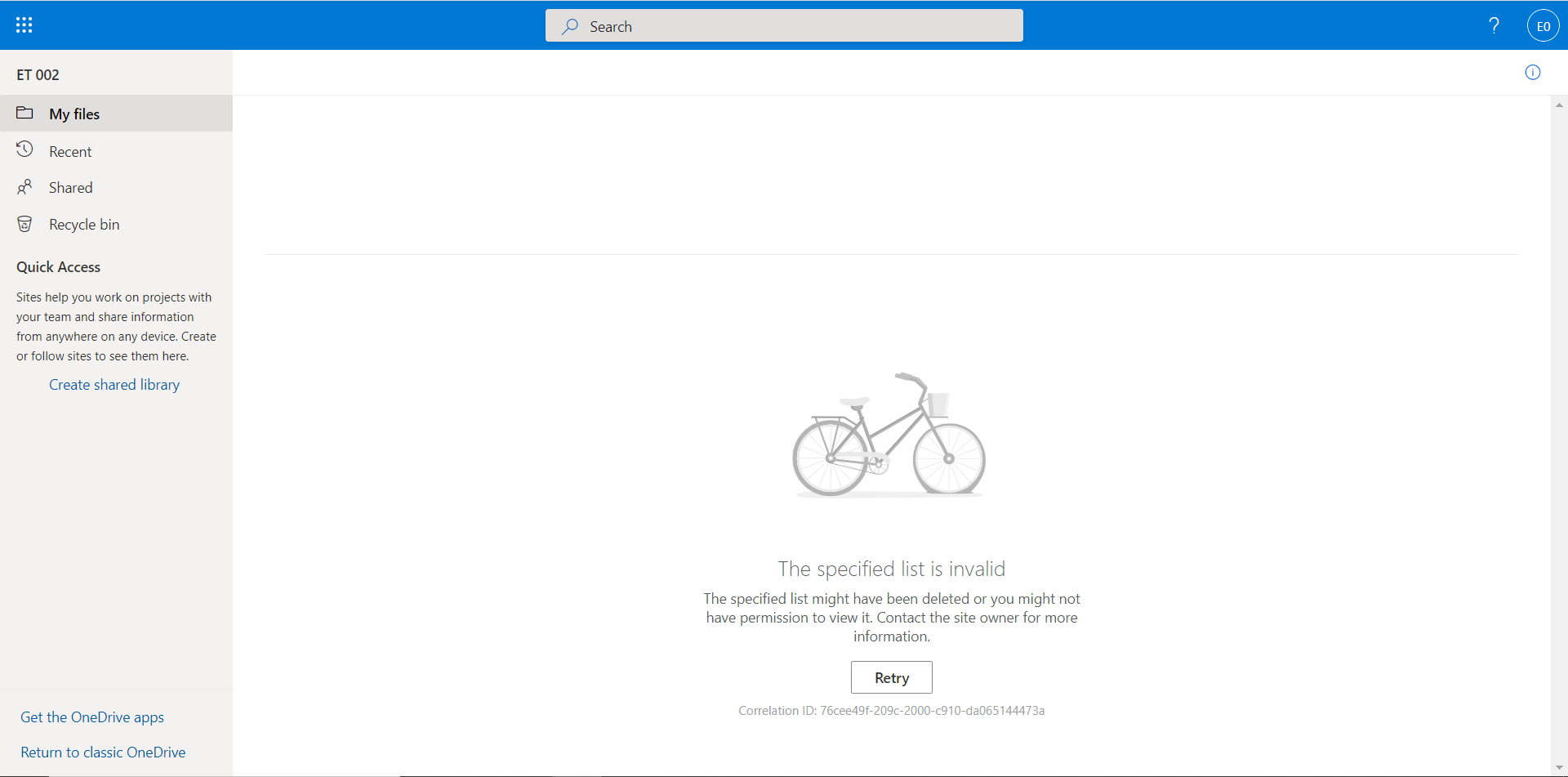Image resolution: width=1568 pixels, height=777 pixels.
Task: Open the Help question mark
Action: coord(1494,26)
